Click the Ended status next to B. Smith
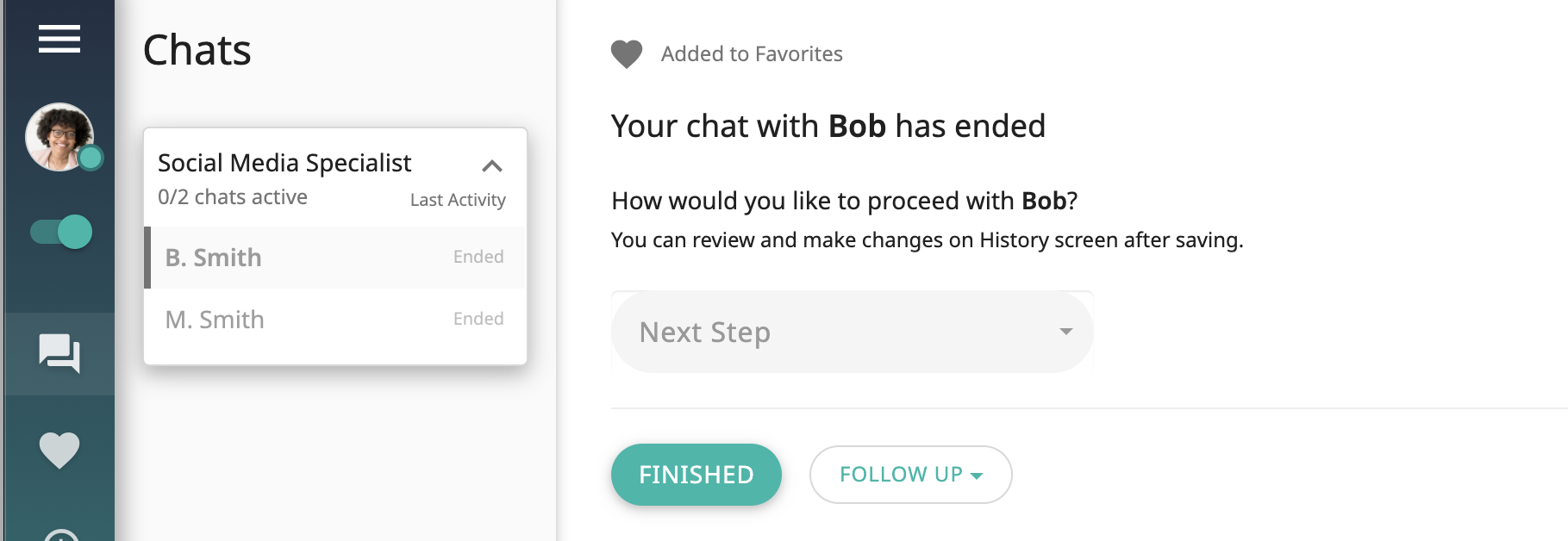This screenshot has height=541, width=1568. click(478, 256)
